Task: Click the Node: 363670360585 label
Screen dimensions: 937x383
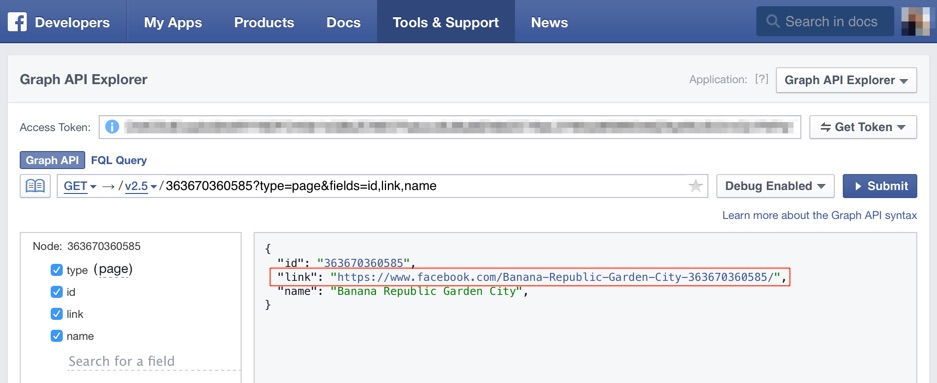Action: coord(87,246)
